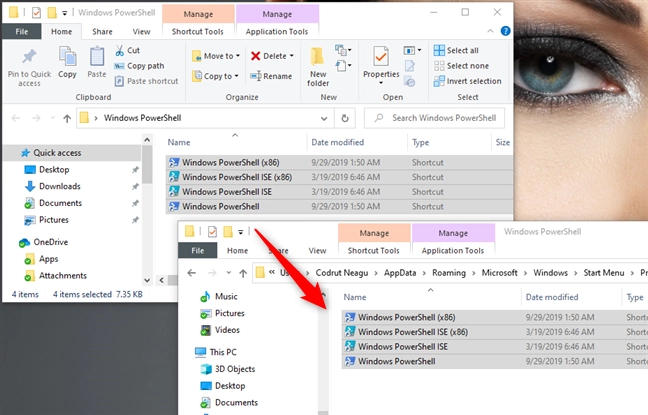Screen dimensions: 648x415
Task: Click Copy path in the ribbon
Action: pos(139,66)
